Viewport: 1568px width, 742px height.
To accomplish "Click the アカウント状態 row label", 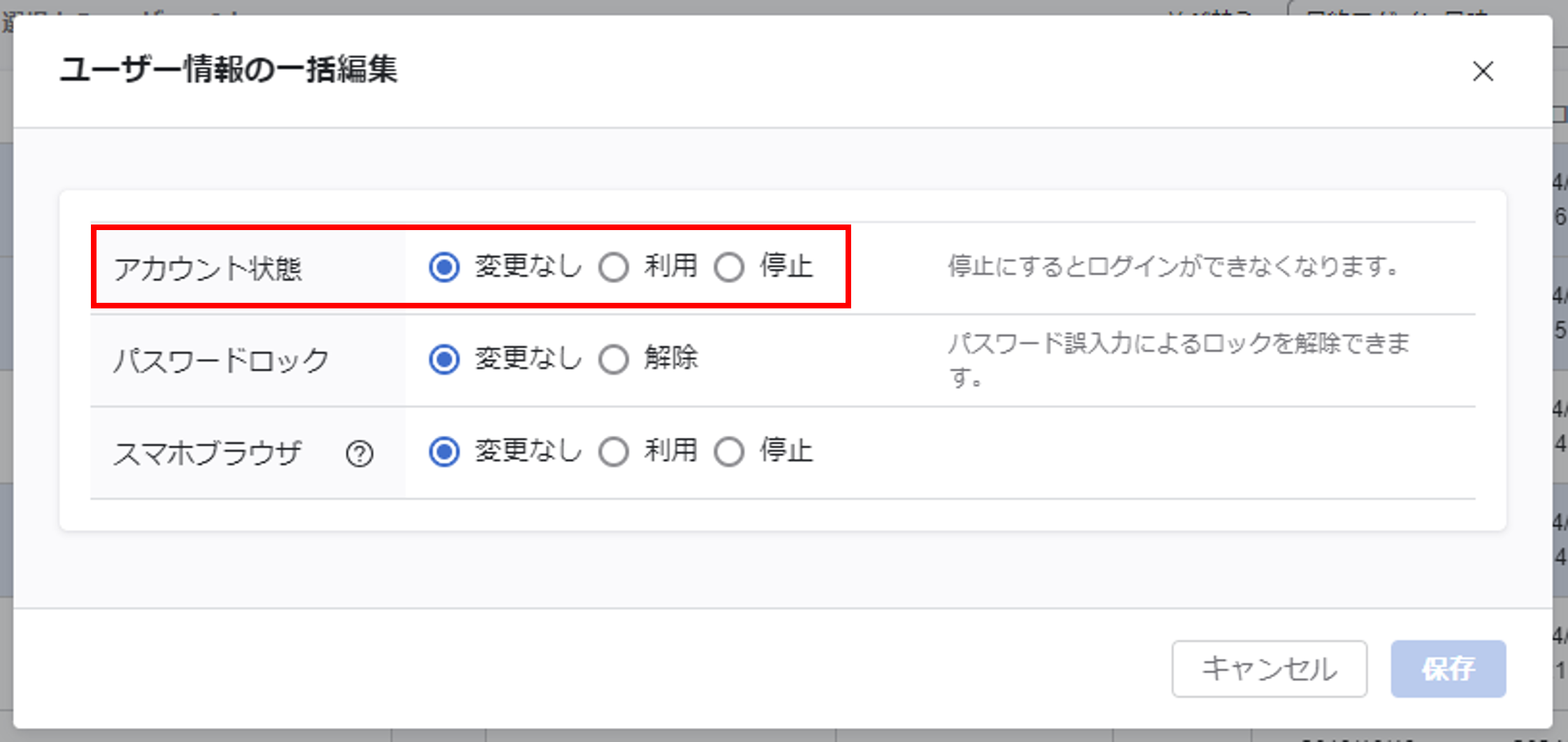I will 208,269.
